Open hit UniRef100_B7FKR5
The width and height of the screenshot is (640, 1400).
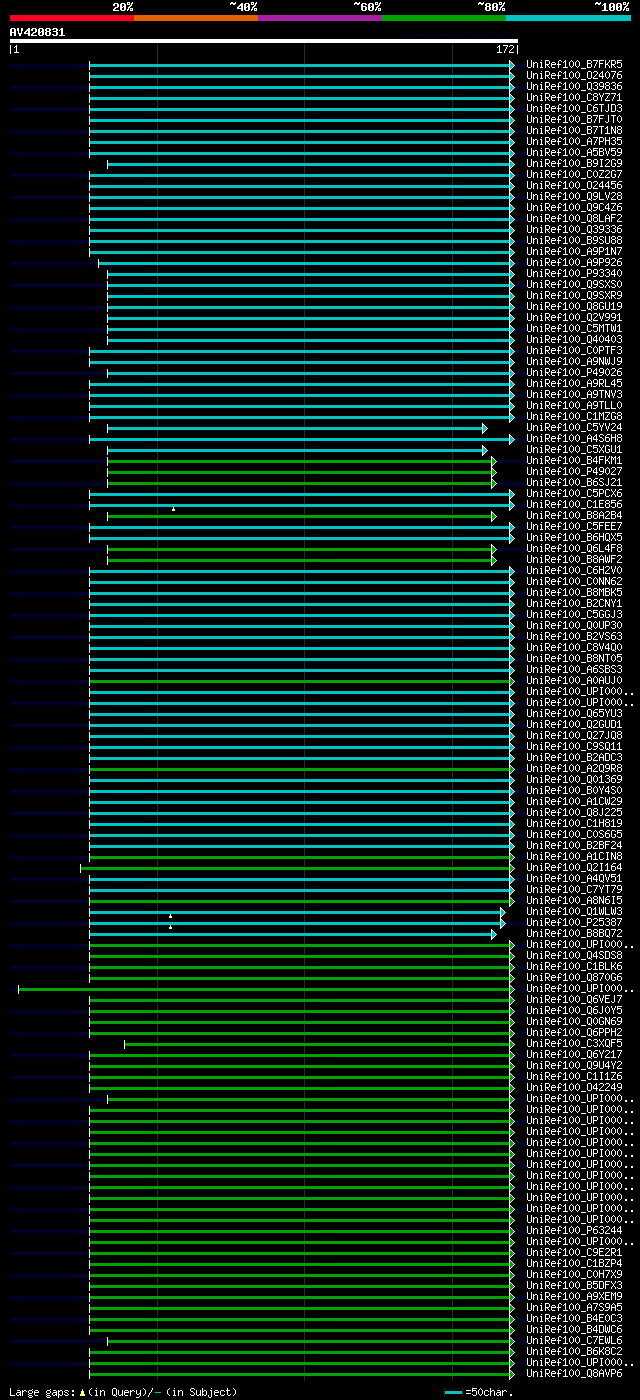click(574, 64)
